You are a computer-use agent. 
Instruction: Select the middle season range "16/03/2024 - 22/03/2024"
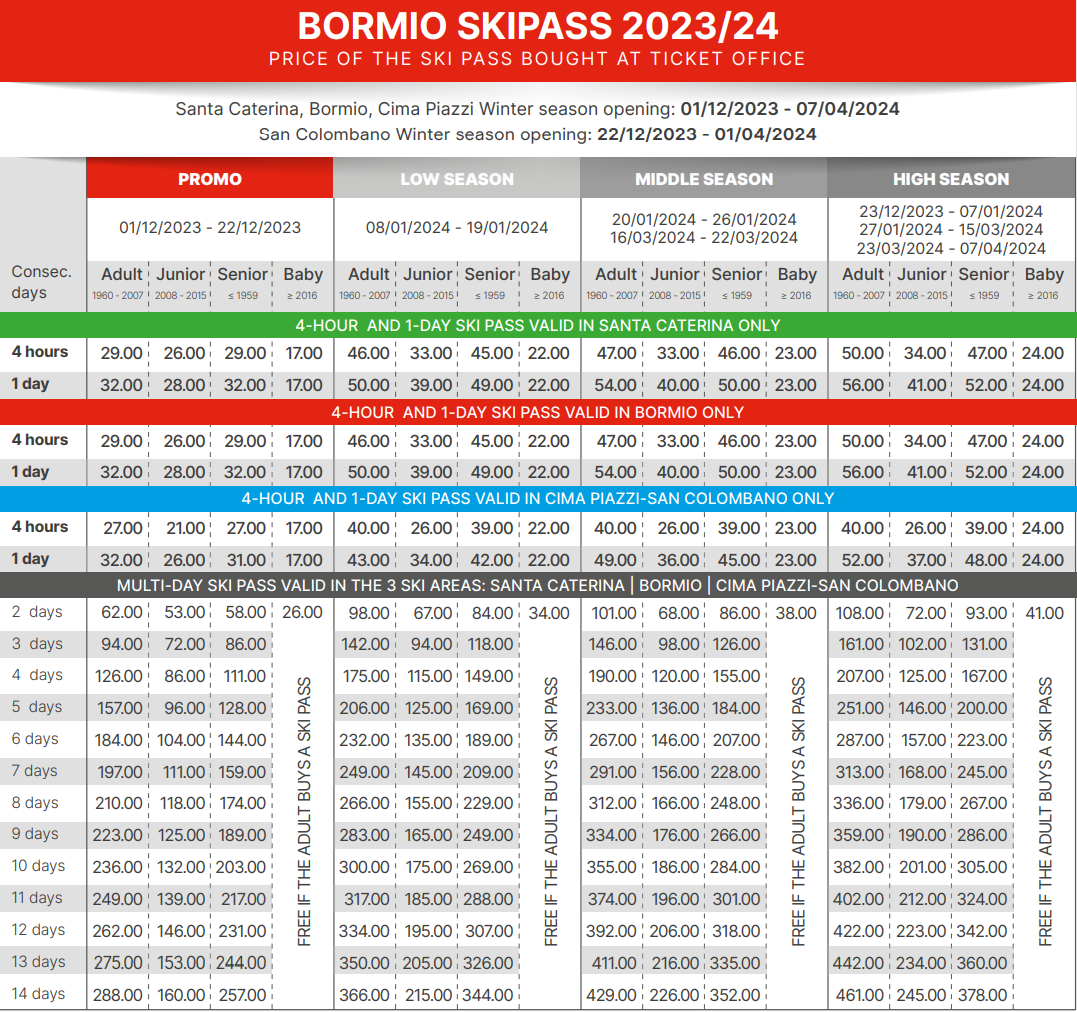coord(704,238)
